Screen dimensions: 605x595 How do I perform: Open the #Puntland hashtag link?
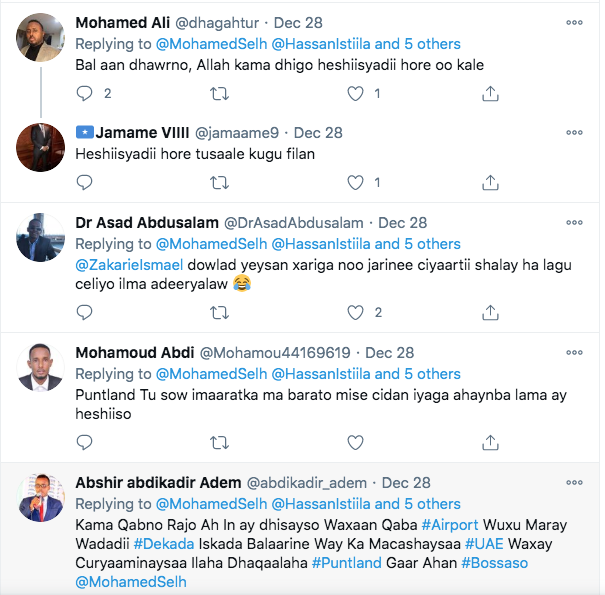pos(347,563)
